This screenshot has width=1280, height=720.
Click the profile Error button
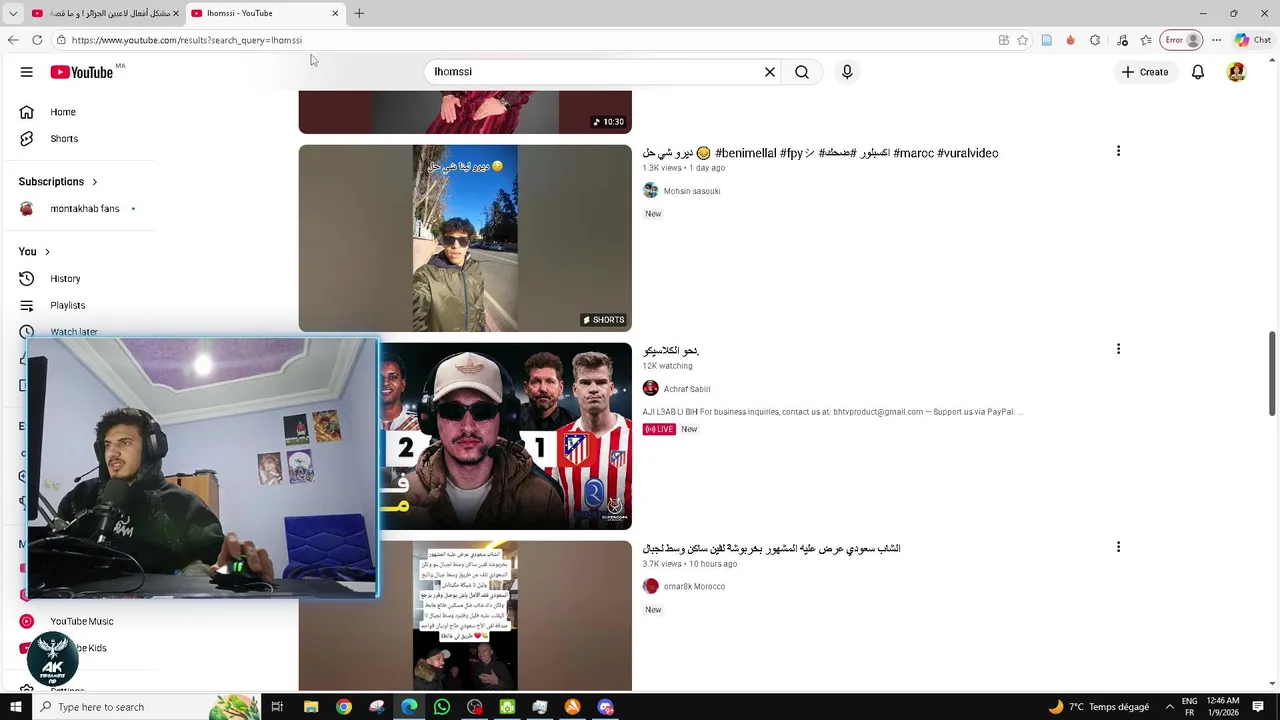1182,40
